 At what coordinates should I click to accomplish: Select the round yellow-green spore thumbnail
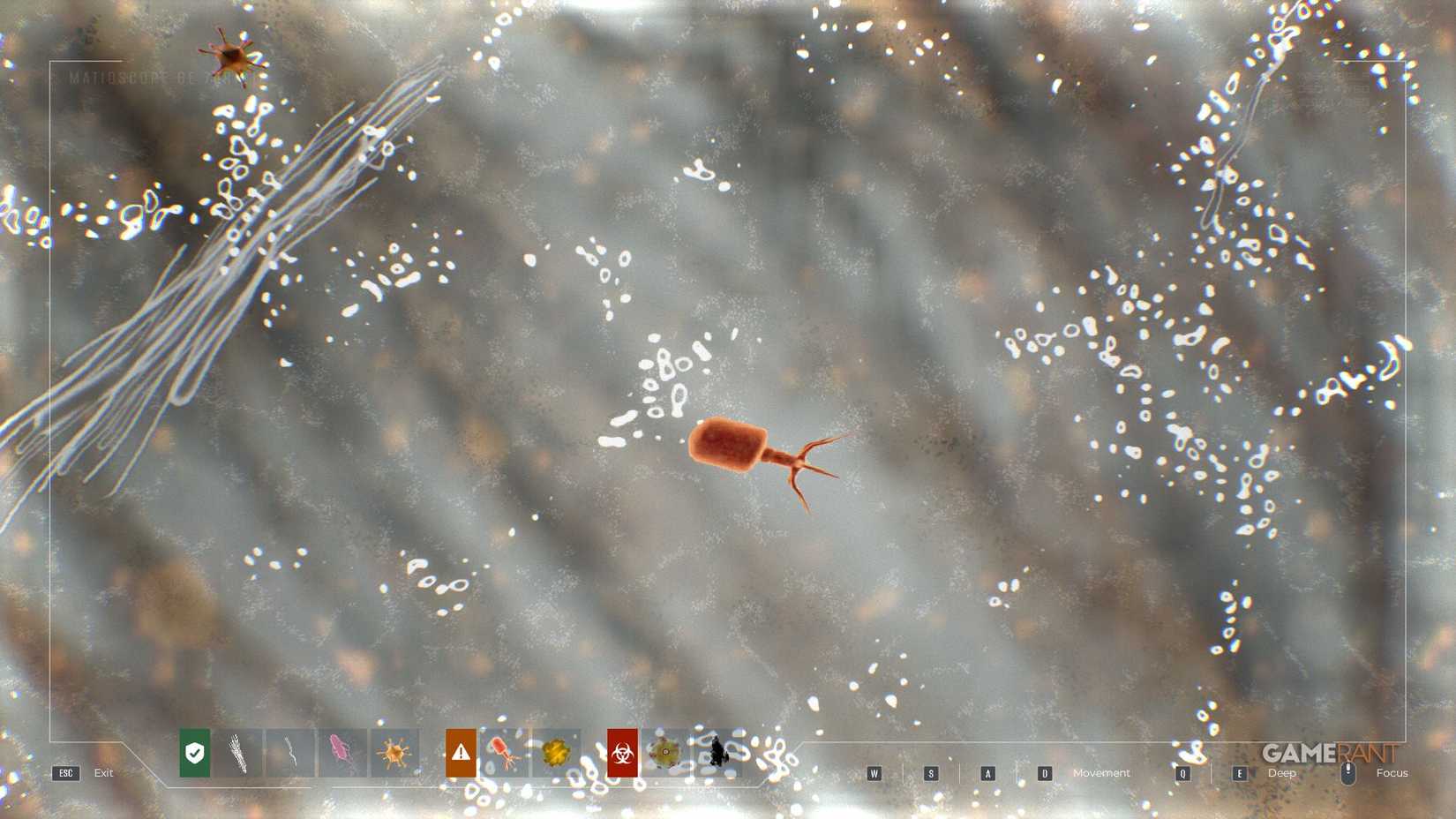665,753
